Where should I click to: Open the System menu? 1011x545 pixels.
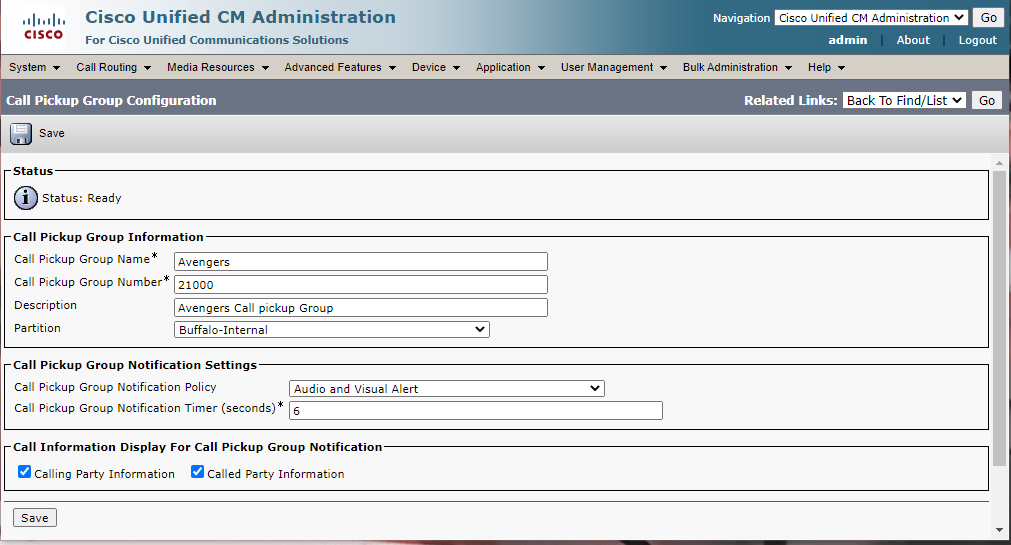tap(34, 67)
